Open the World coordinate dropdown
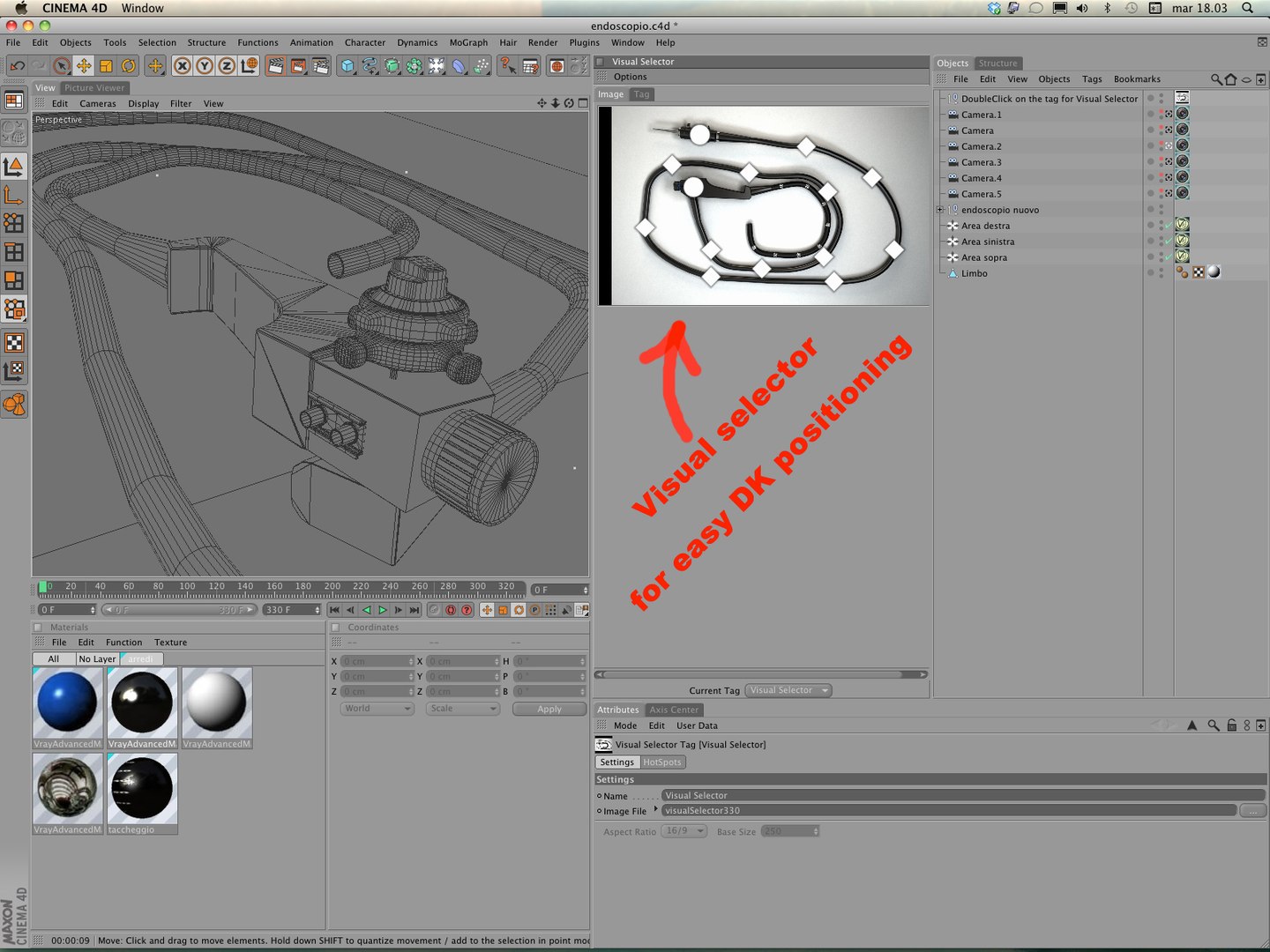 tap(377, 709)
